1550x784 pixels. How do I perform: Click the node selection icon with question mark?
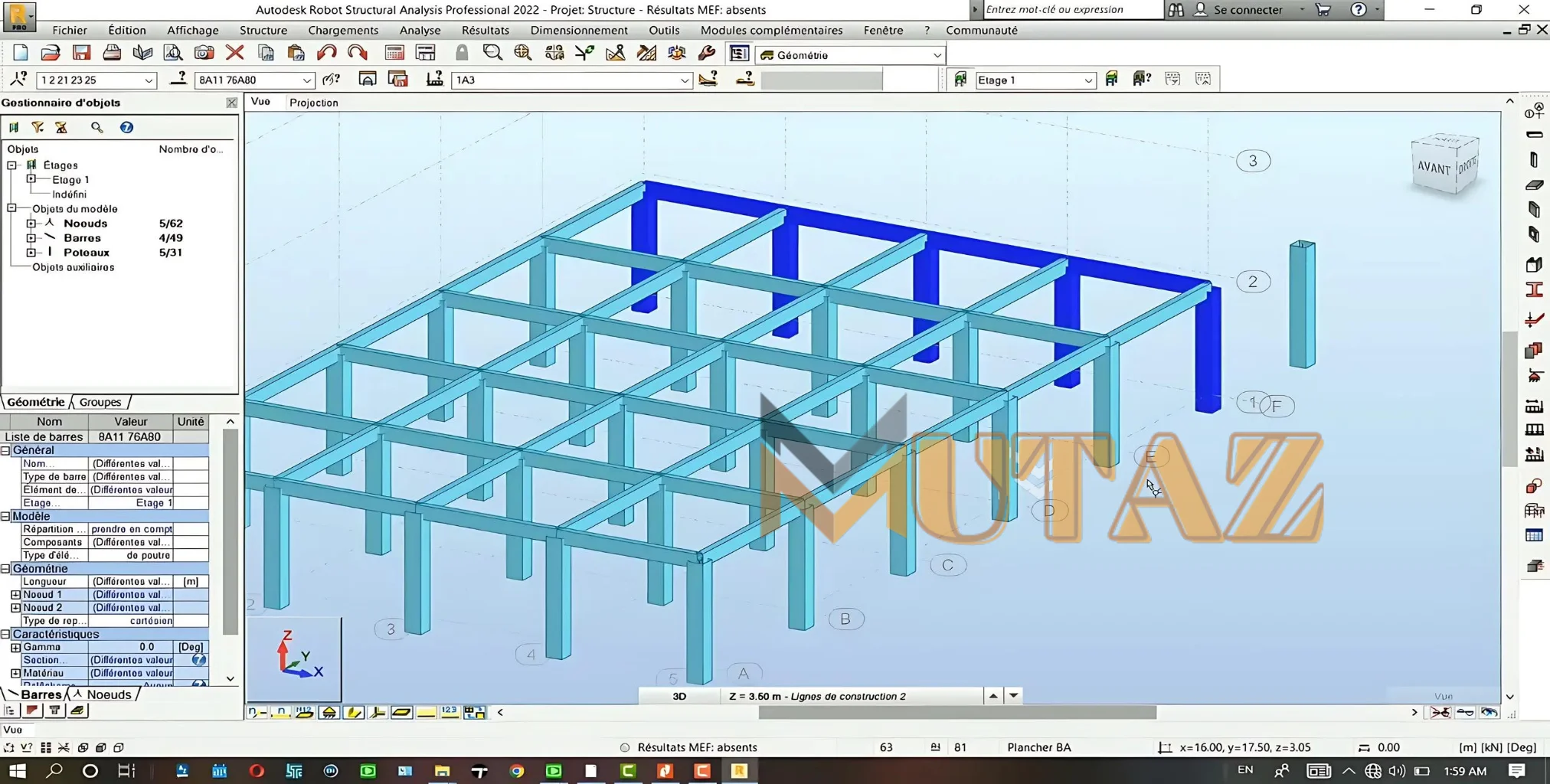(18, 79)
